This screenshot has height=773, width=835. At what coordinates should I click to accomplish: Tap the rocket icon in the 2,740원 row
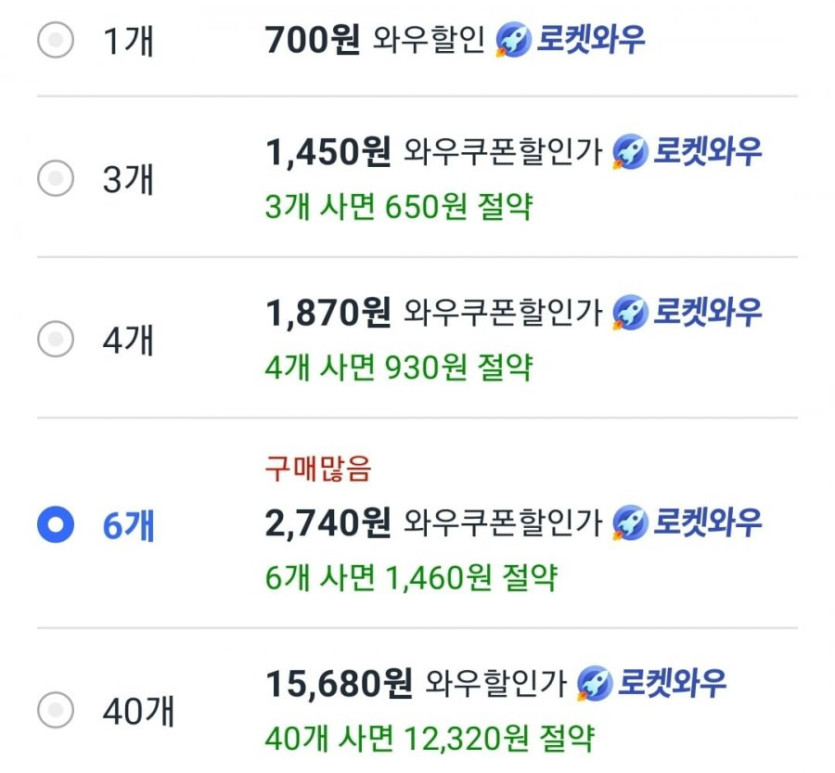(x=629, y=521)
